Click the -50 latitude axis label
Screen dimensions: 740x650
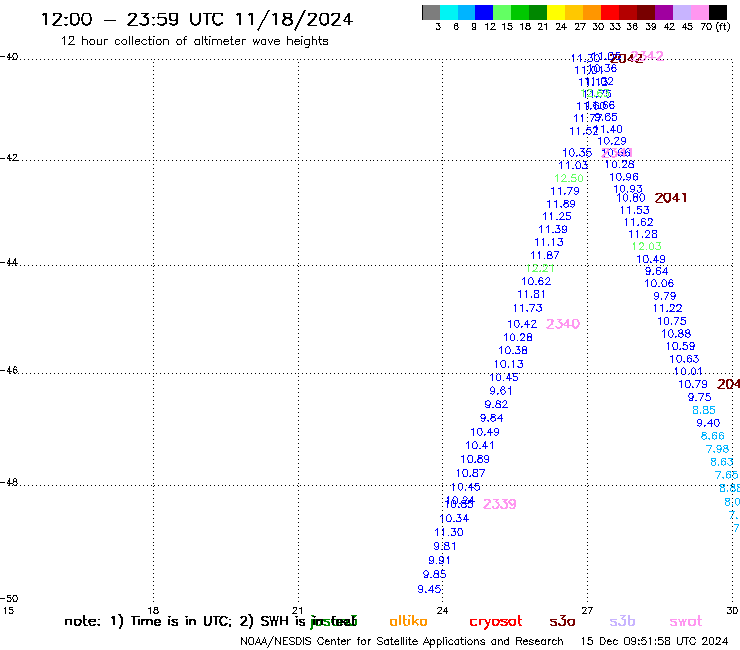pyautogui.click(x=9, y=599)
